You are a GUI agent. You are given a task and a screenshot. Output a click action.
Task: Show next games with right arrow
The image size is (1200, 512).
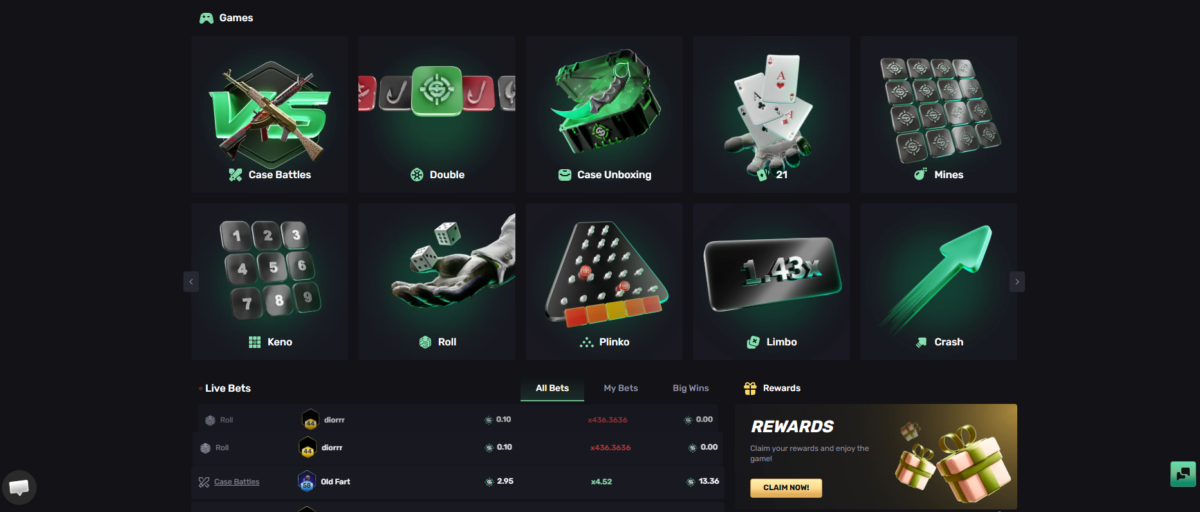1017,282
